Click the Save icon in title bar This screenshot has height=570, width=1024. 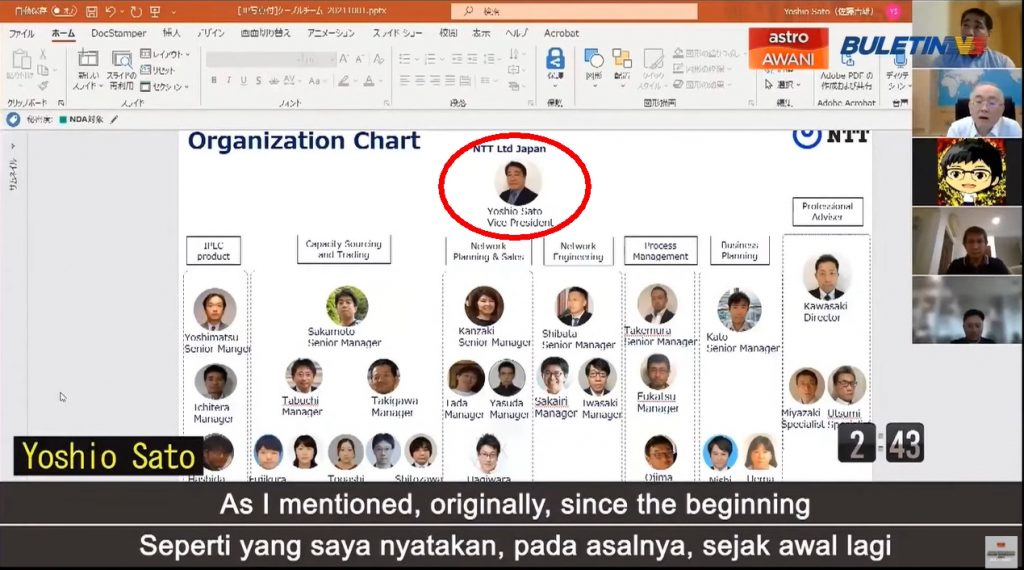(92, 11)
